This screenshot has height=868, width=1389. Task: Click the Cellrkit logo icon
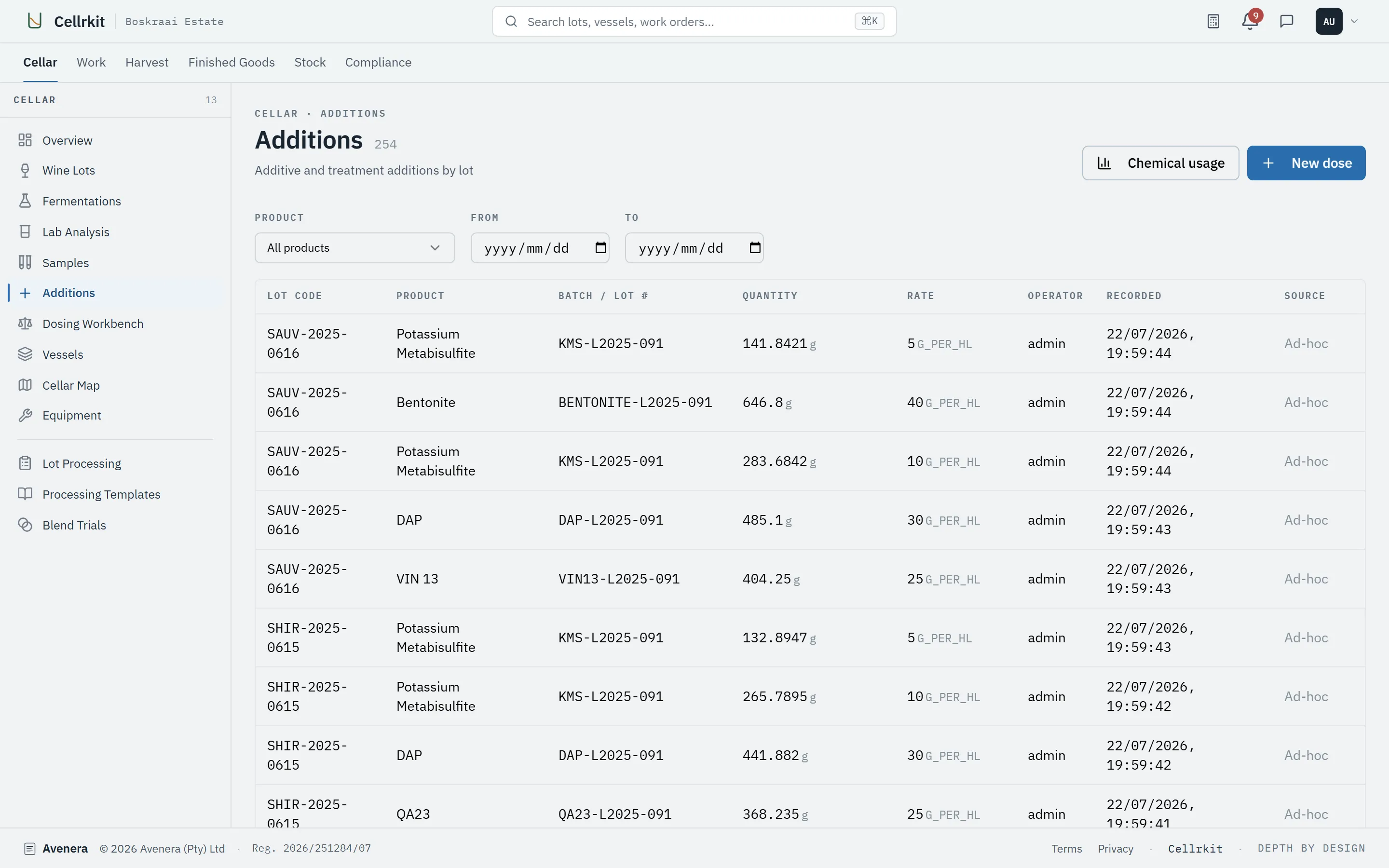tap(35, 21)
